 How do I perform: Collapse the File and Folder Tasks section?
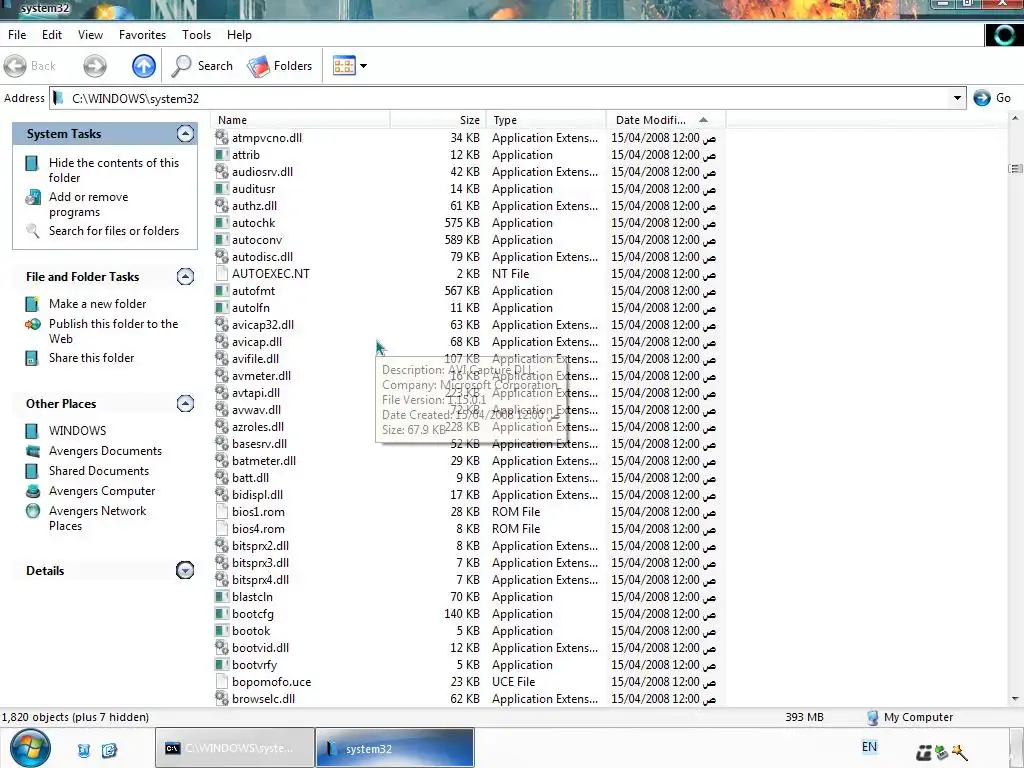click(185, 277)
